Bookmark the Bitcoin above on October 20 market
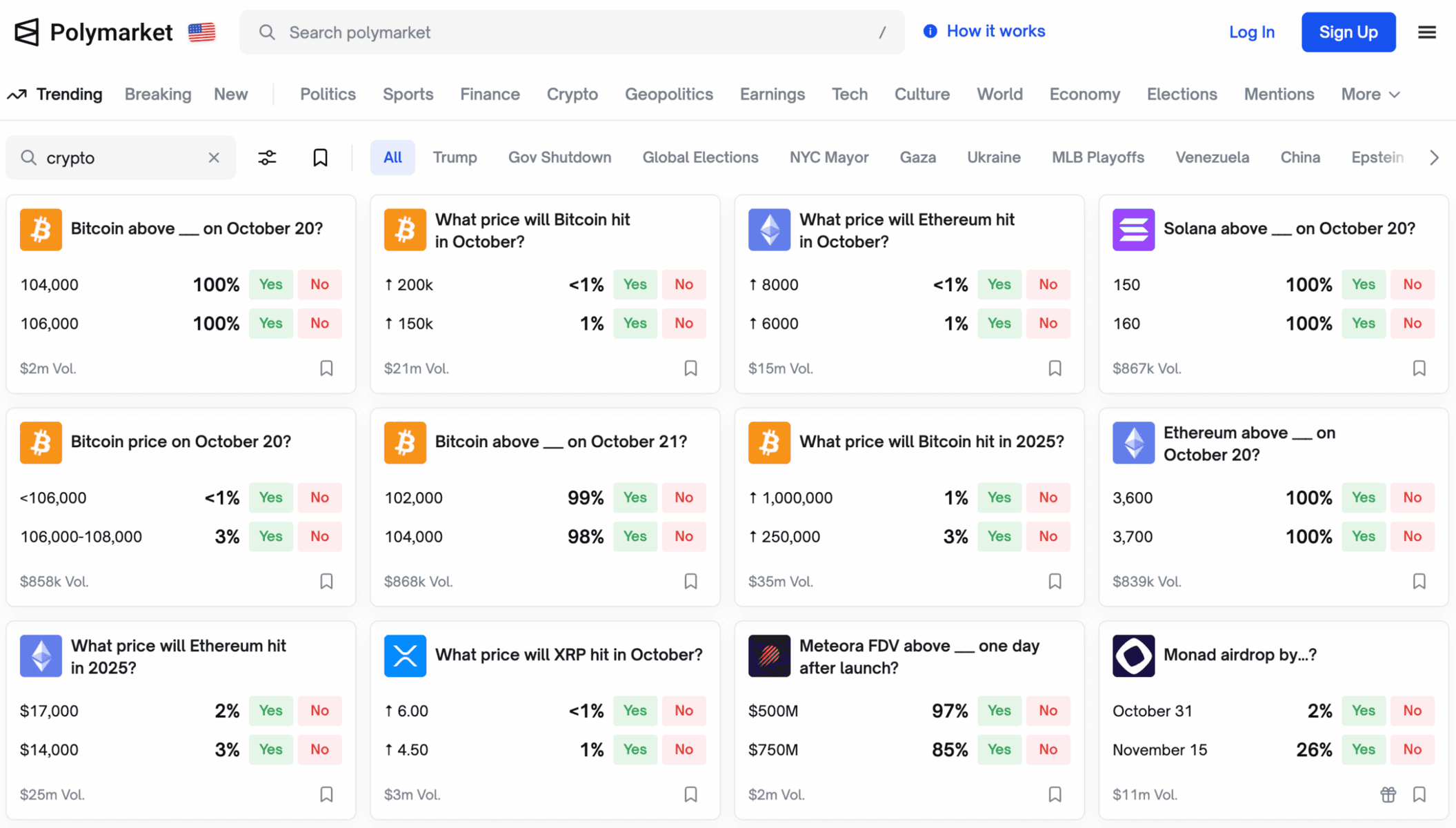Screen dimensions: 1456x828 pos(326,368)
